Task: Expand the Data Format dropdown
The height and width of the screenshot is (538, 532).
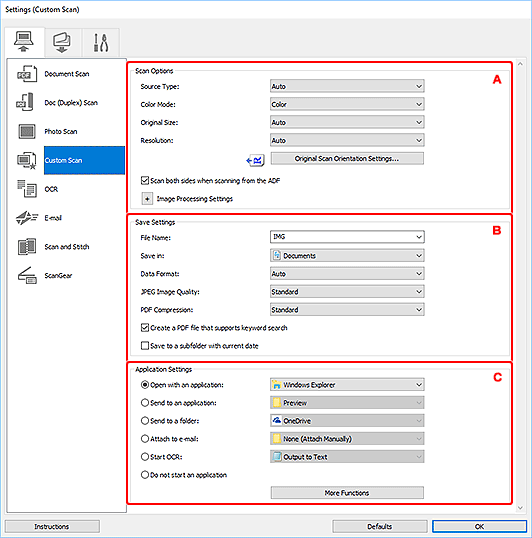Action: 347,273
